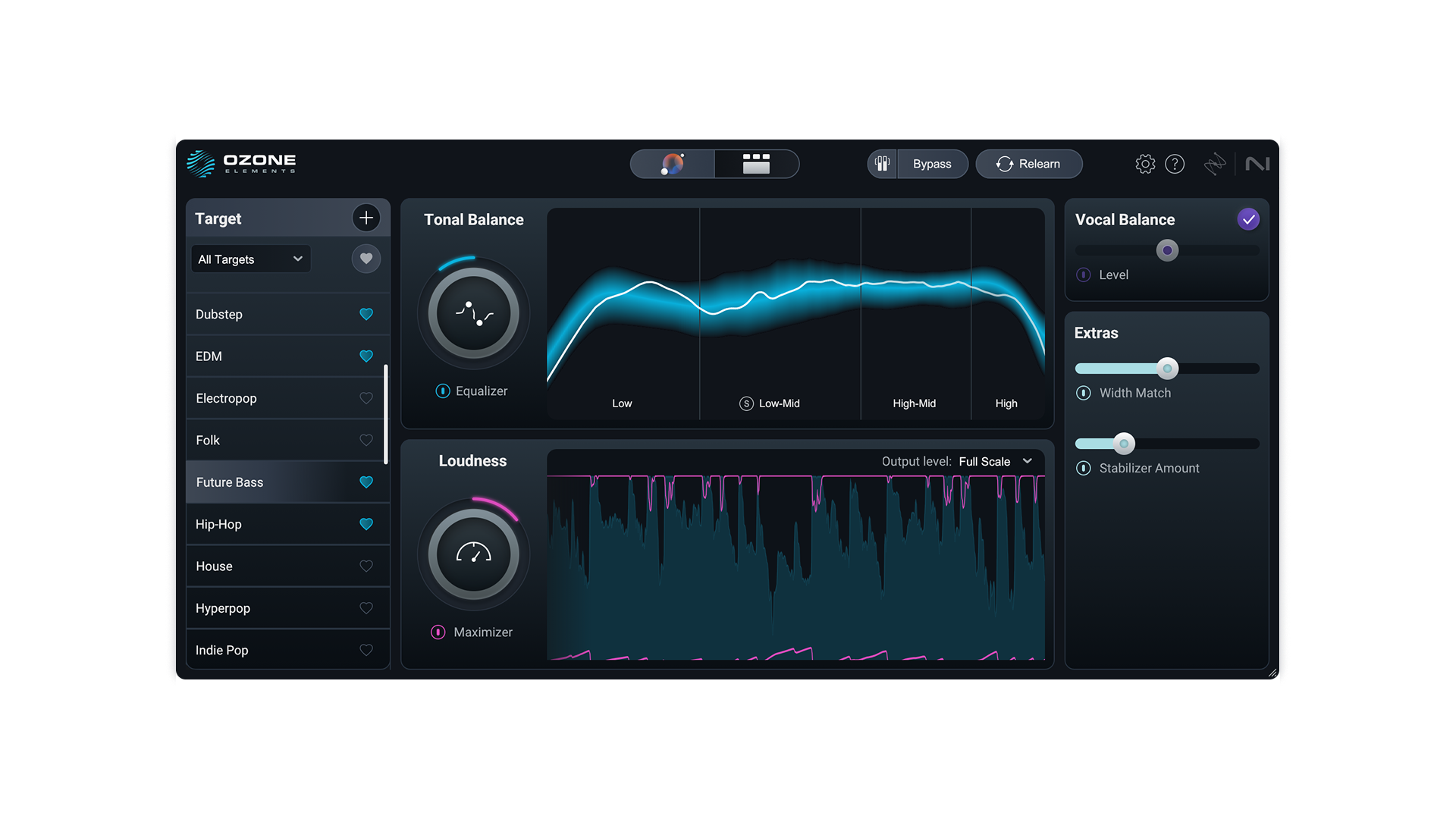Click the add target plus button

(366, 218)
